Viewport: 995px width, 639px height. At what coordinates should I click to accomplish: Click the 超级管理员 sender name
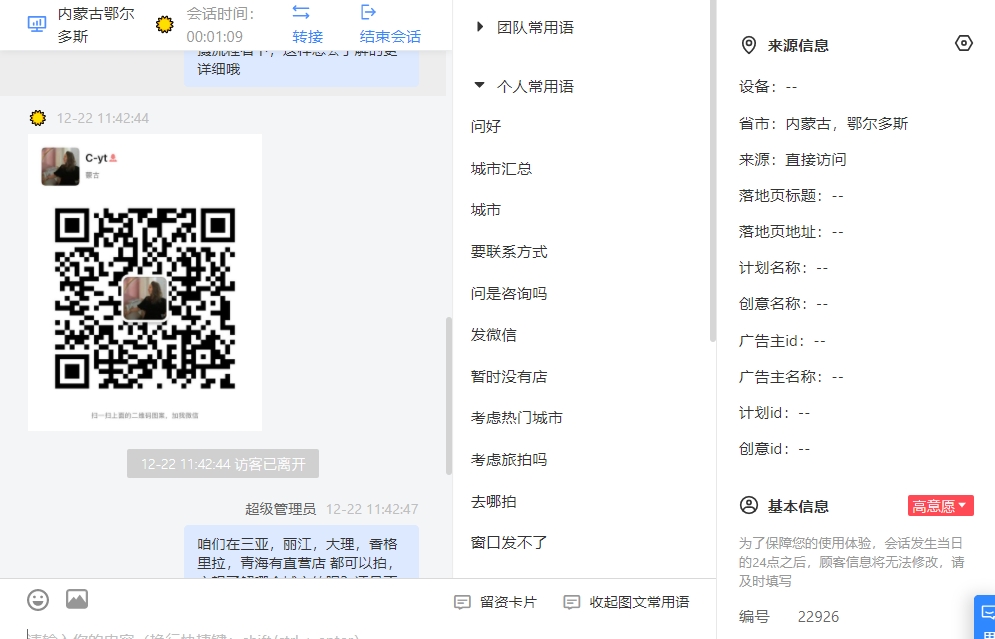coord(280,509)
